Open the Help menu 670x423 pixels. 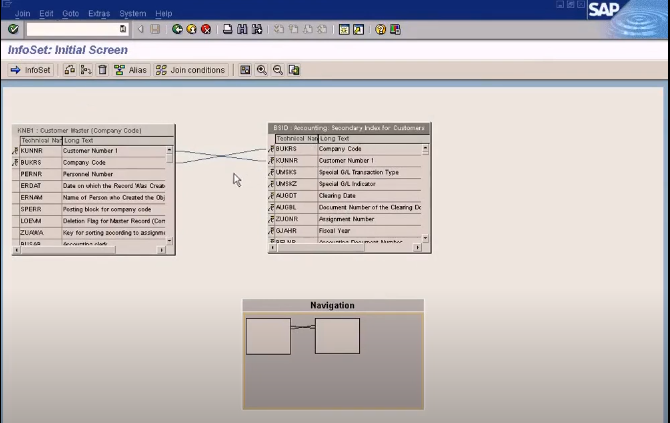coord(164,14)
